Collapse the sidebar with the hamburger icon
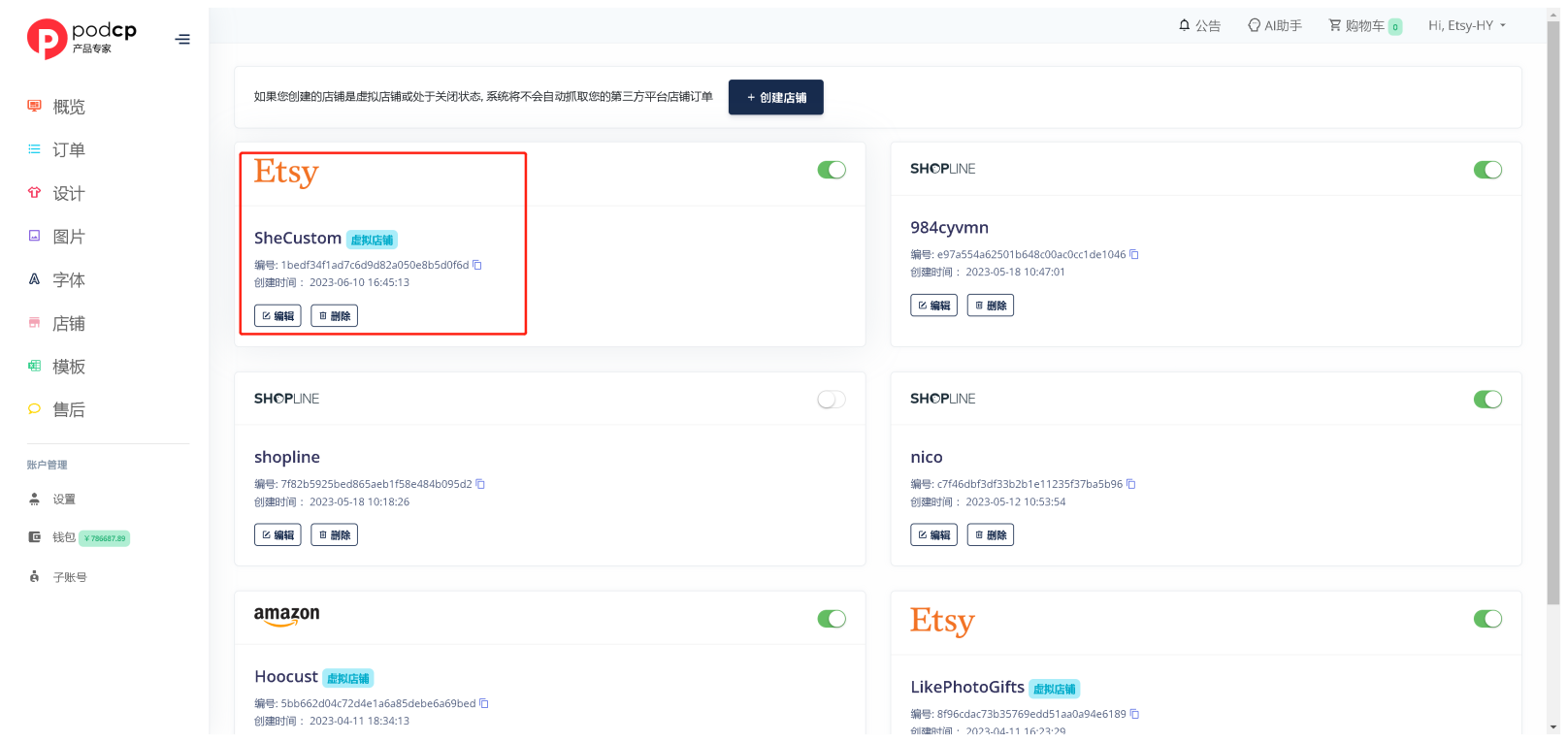 [x=182, y=40]
